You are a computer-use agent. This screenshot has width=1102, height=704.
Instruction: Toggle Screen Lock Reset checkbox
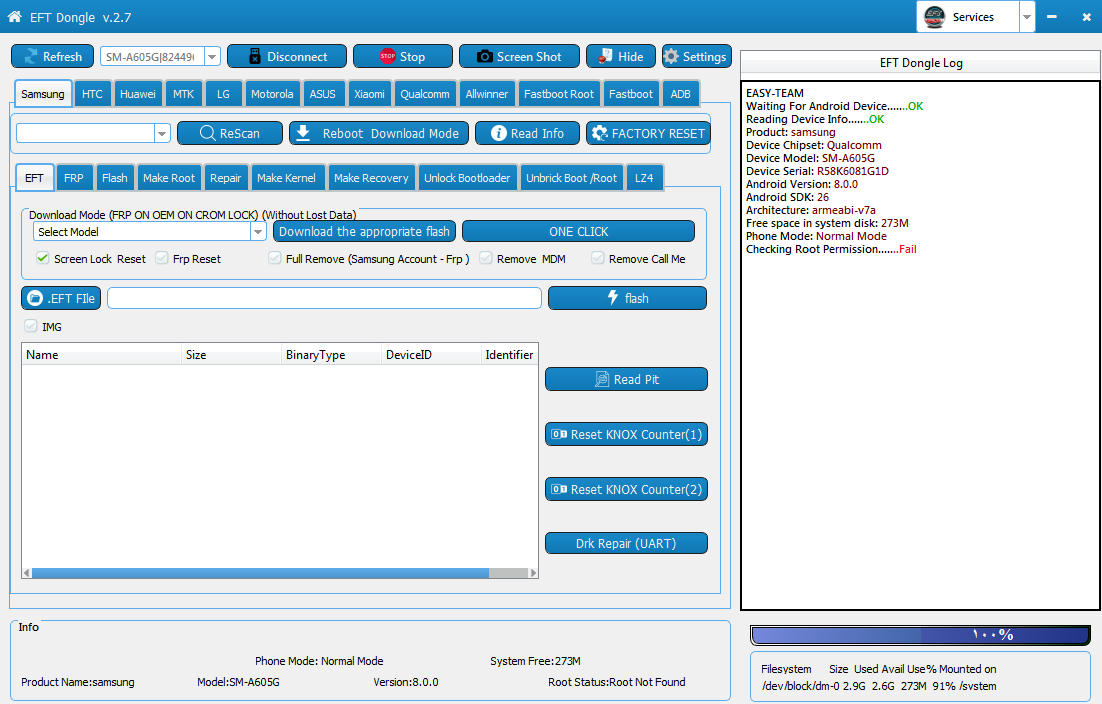tap(43, 258)
